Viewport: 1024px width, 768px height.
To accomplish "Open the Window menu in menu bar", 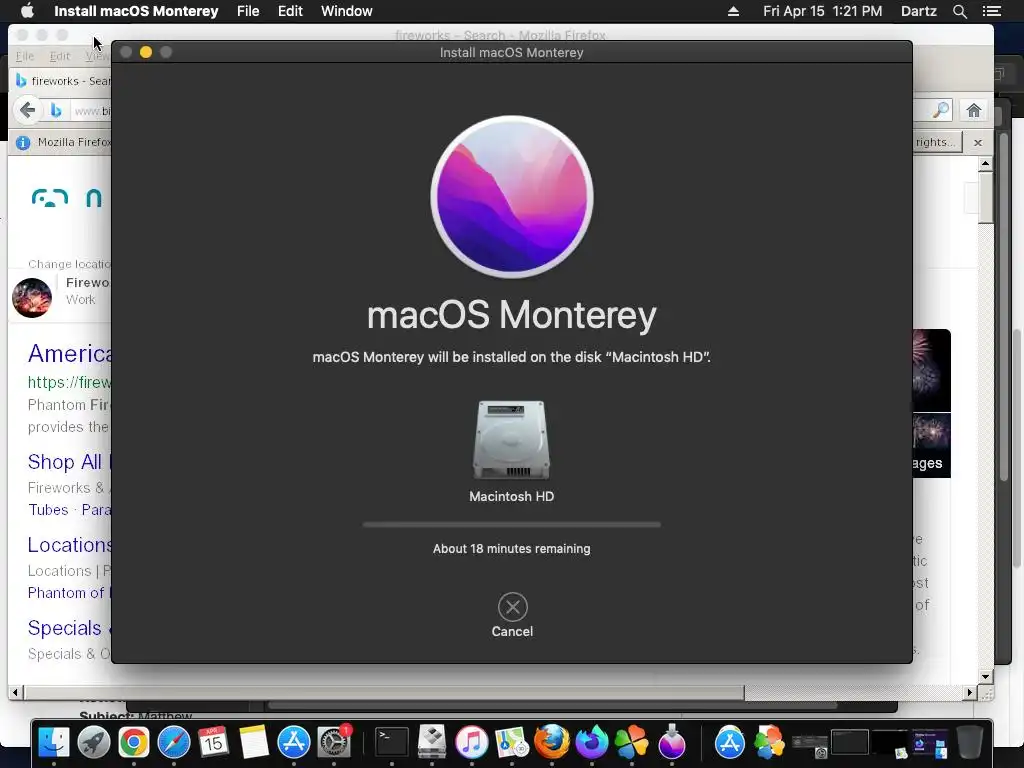I will coord(346,11).
